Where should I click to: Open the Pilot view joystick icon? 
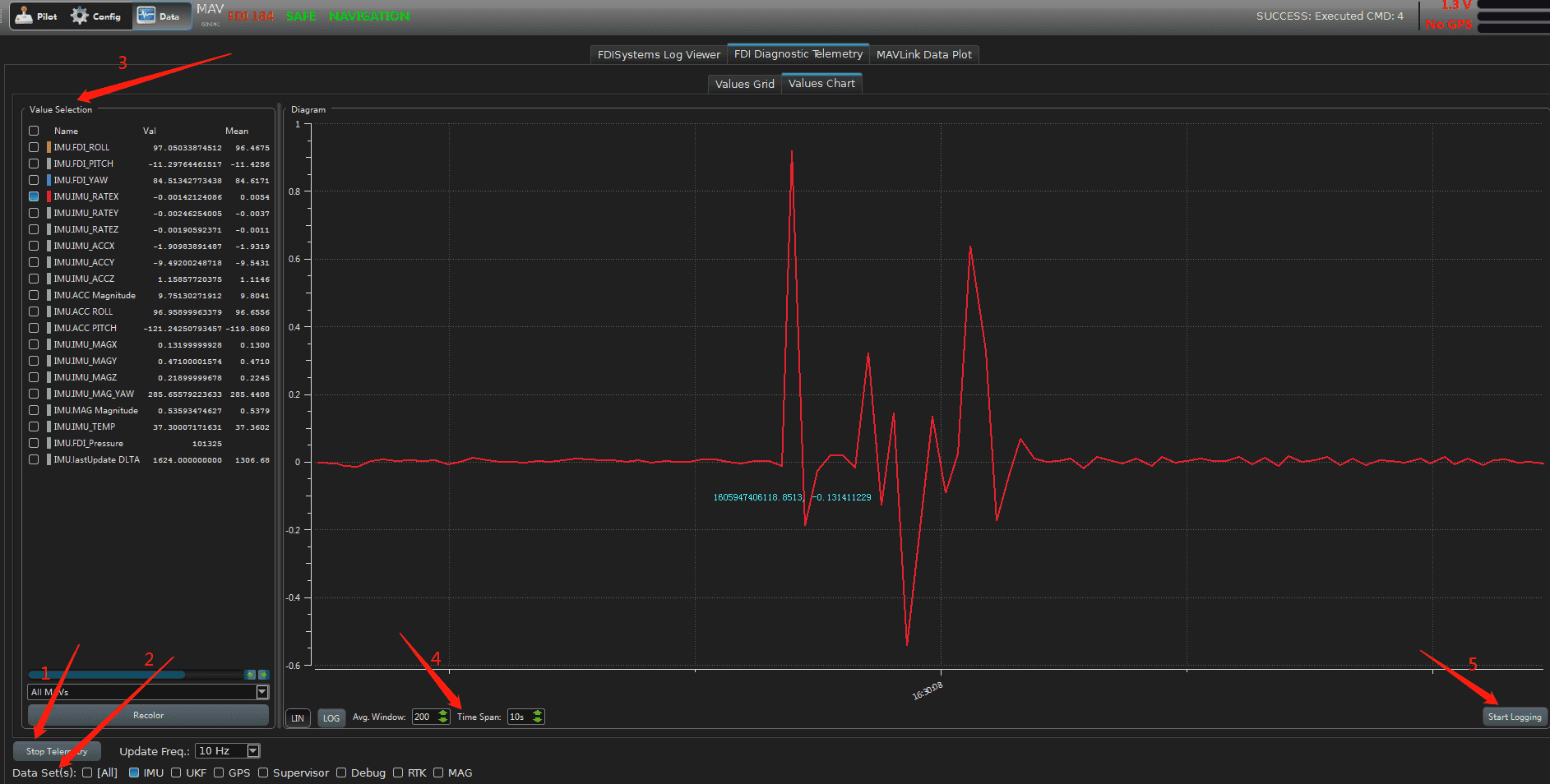pos(25,16)
